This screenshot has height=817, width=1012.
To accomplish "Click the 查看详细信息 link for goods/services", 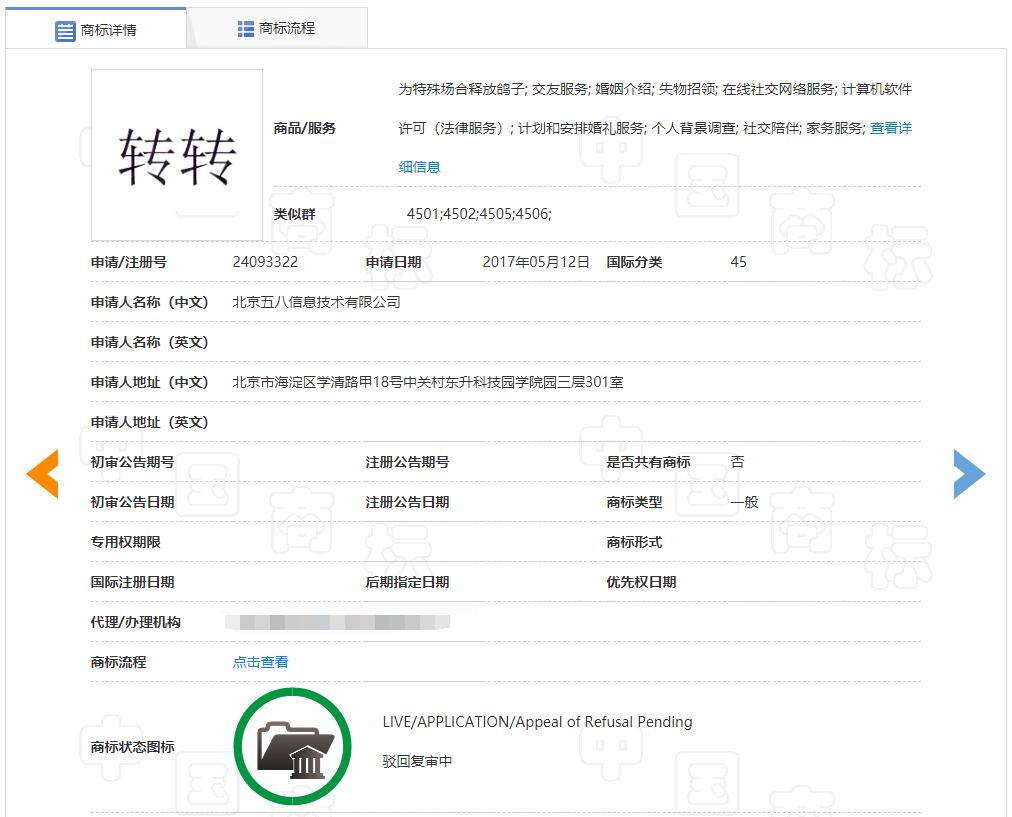I will tap(891, 128).
